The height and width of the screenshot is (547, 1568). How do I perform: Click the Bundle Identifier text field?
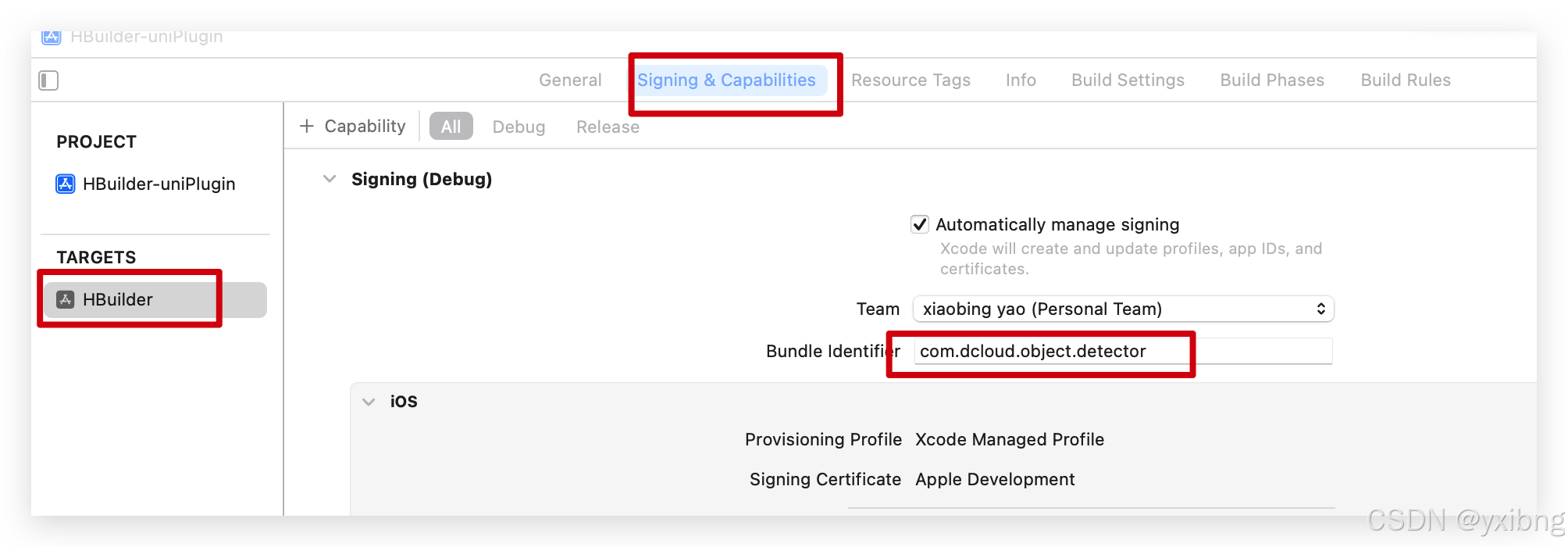[x=1123, y=351]
